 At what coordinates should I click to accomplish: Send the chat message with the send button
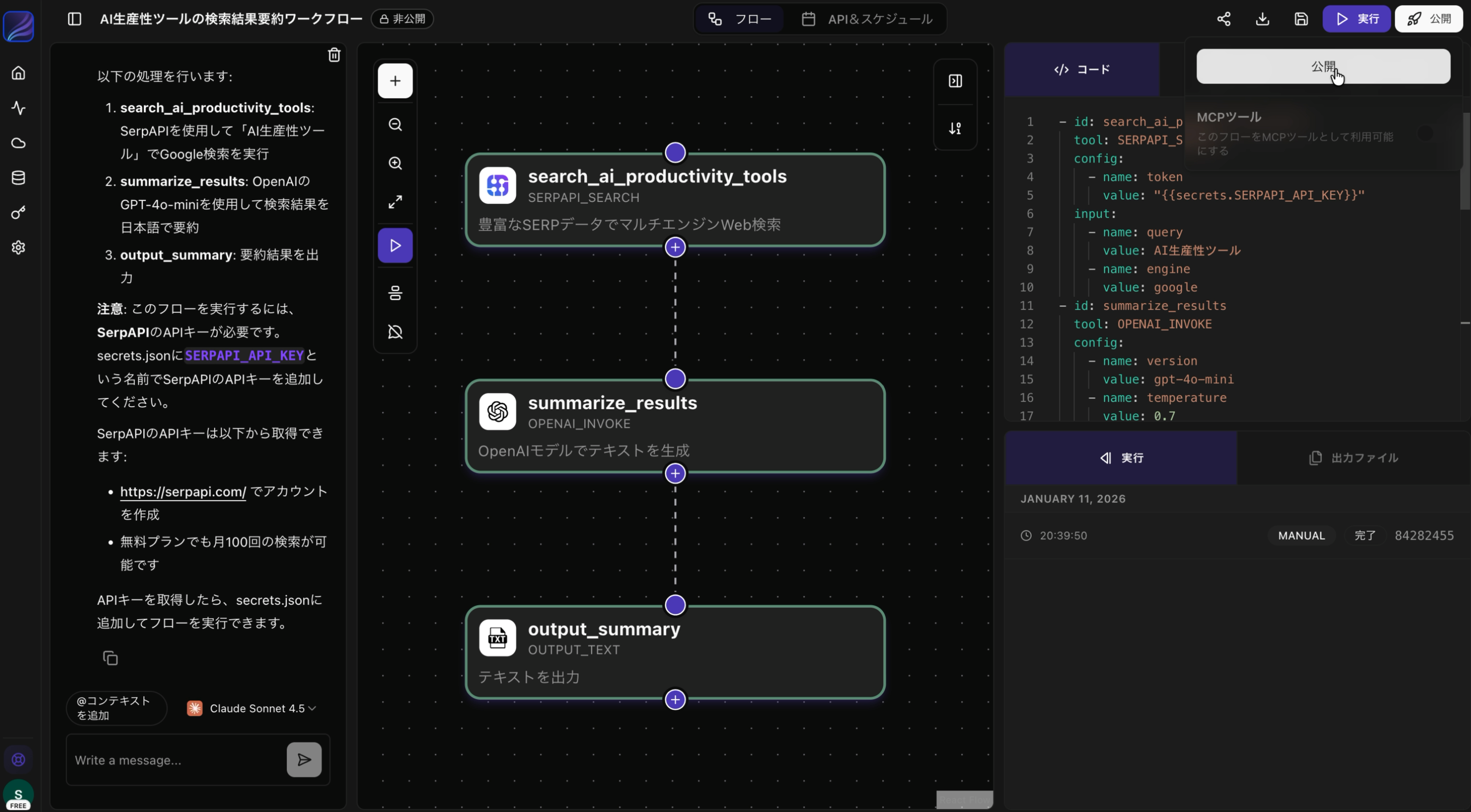click(304, 760)
